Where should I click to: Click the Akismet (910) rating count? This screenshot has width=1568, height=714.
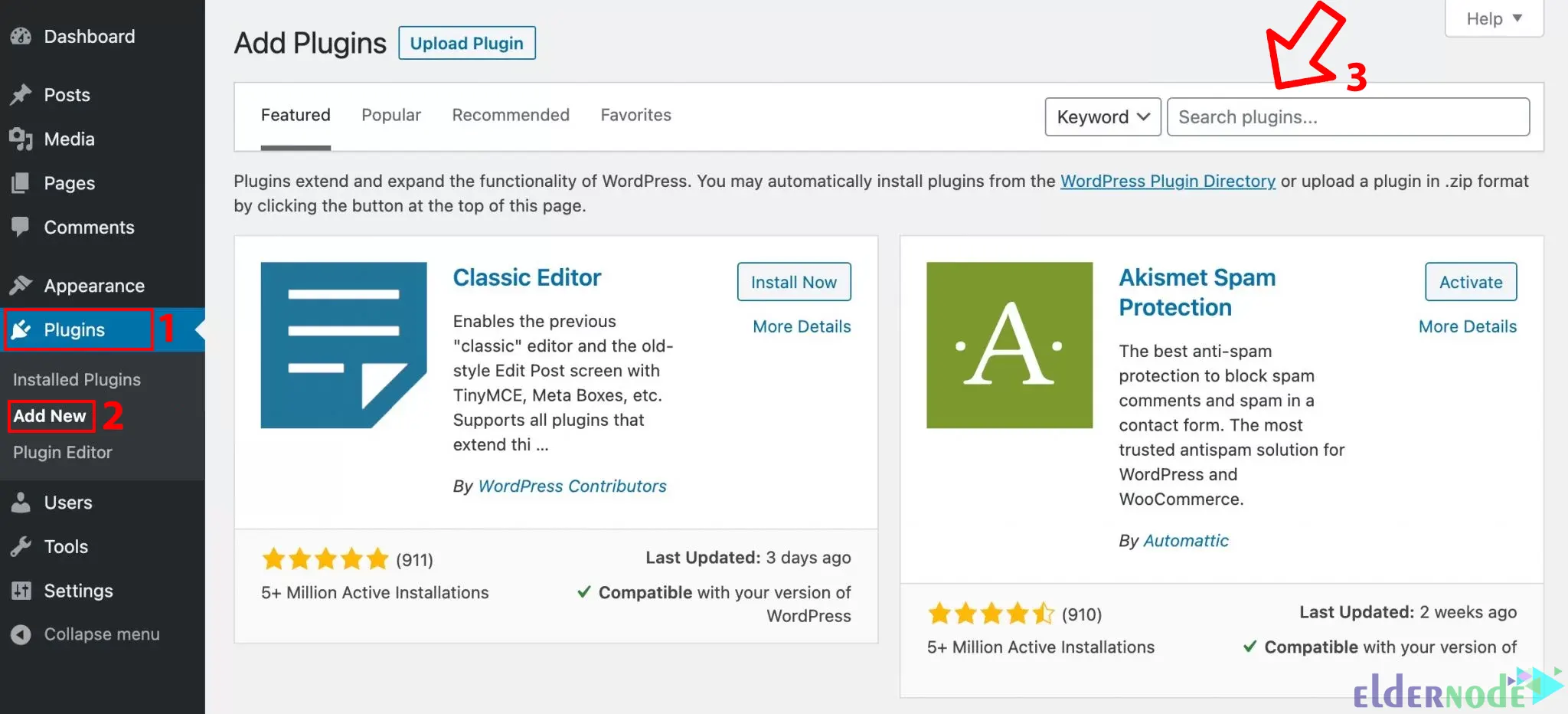(x=1081, y=614)
